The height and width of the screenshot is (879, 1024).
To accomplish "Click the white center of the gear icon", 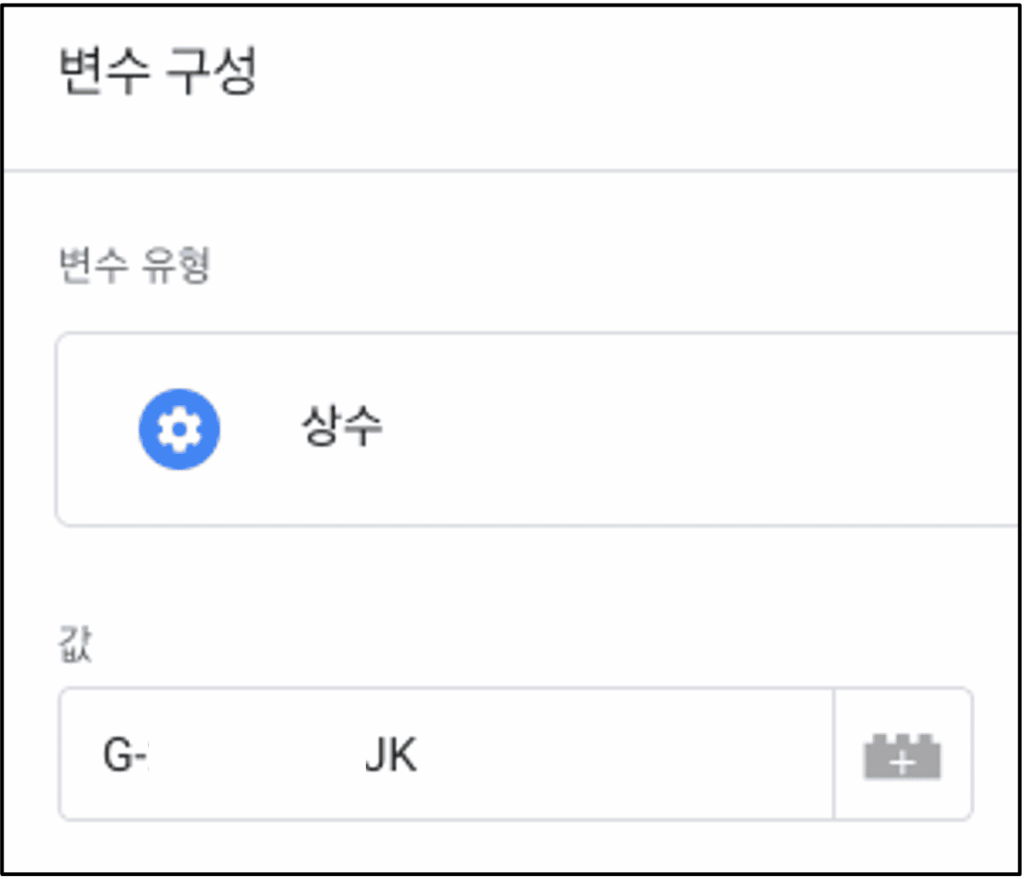I will pos(179,429).
